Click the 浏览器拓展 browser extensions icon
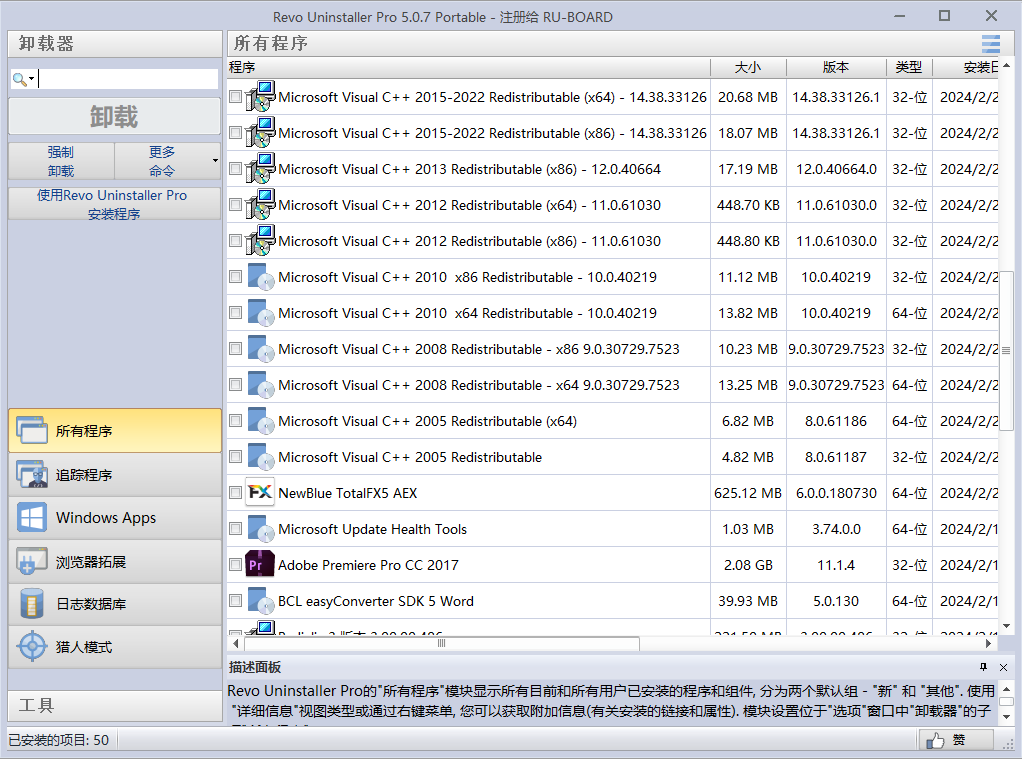The width and height of the screenshot is (1022, 759). [32, 562]
